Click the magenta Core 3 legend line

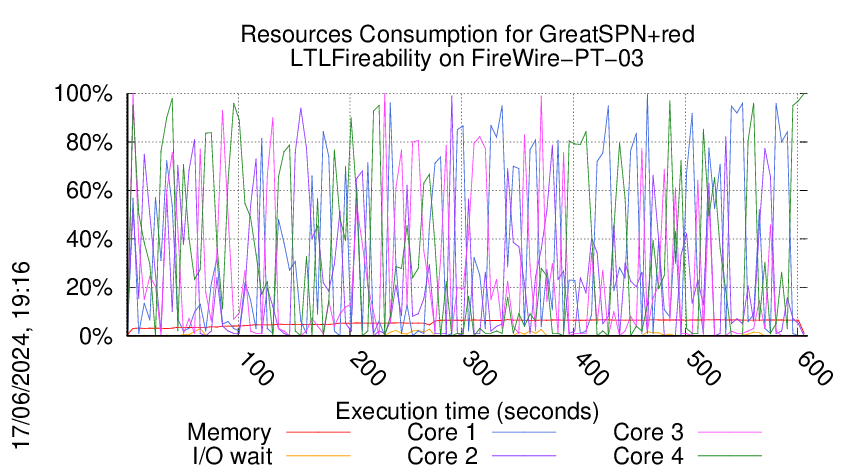(x=730, y=432)
